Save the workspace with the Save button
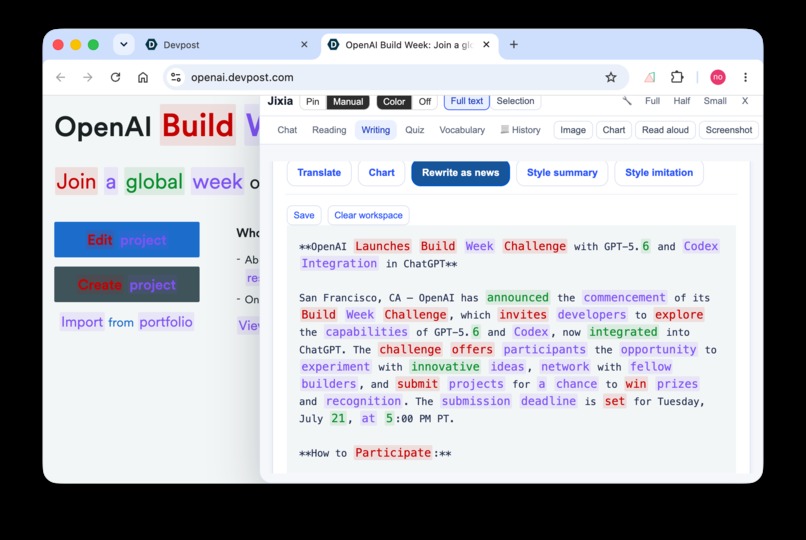This screenshot has height=540, width=806. [x=304, y=215]
